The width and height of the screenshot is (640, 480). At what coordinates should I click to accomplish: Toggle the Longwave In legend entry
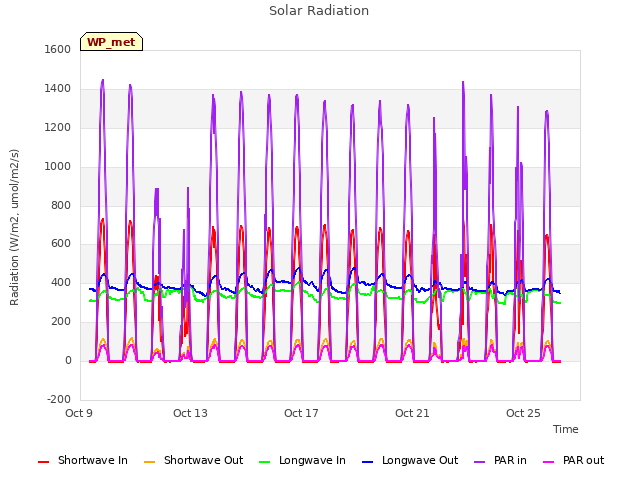coord(302,460)
